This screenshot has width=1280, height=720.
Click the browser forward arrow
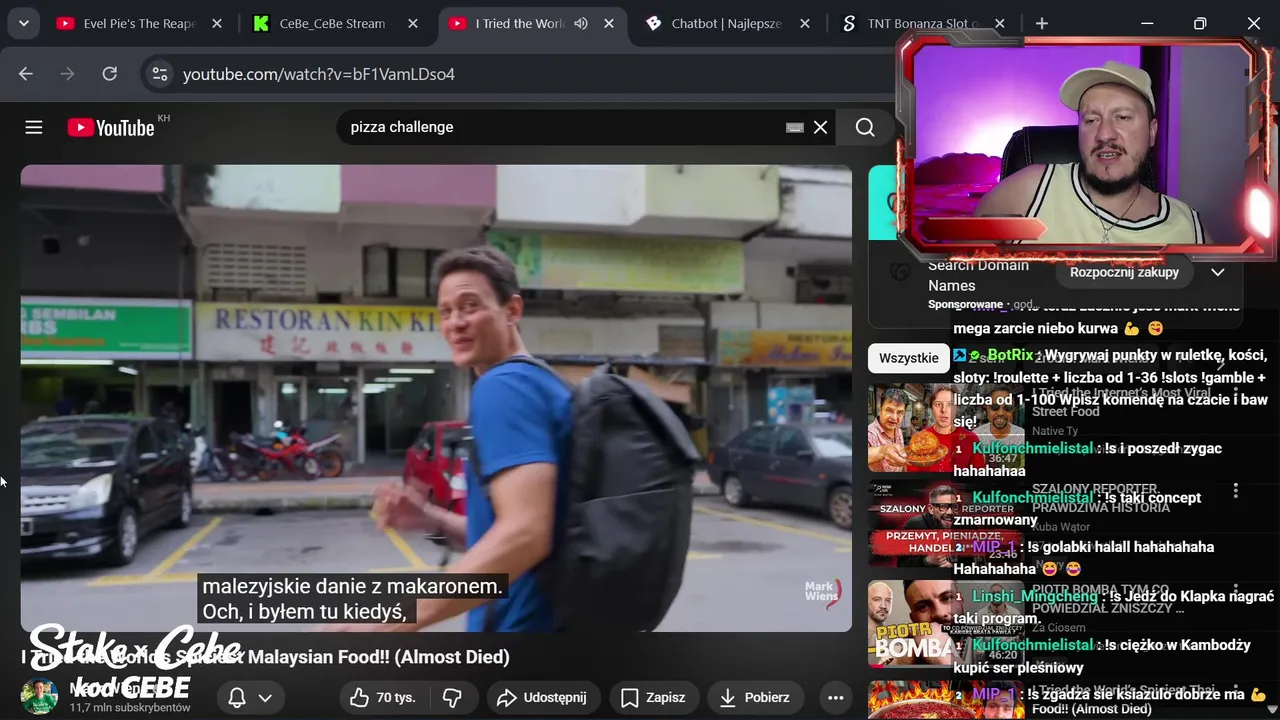[x=68, y=73]
